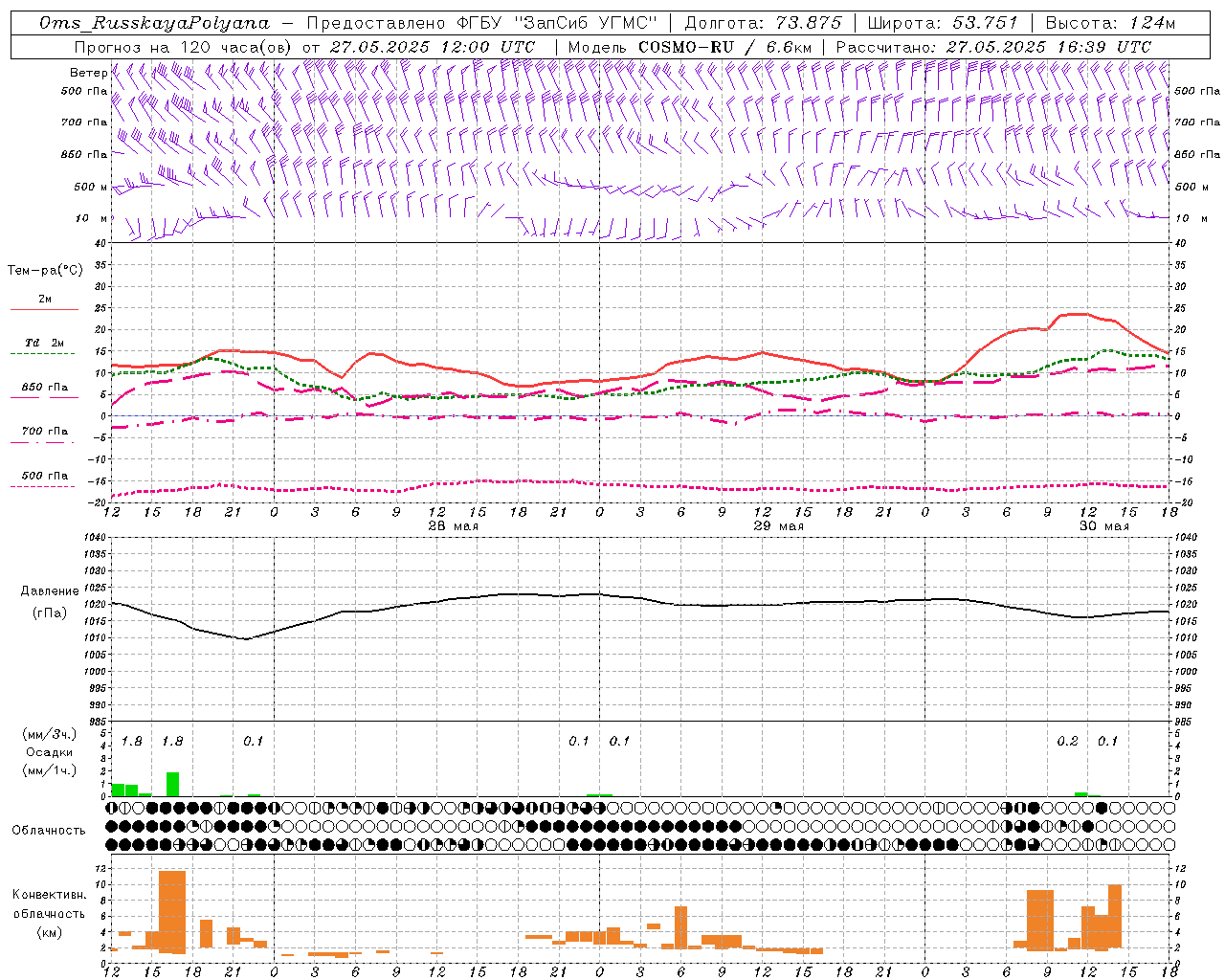Click the 0.2 precipitation amount value
1225x980 pixels.
pos(1067,742)
